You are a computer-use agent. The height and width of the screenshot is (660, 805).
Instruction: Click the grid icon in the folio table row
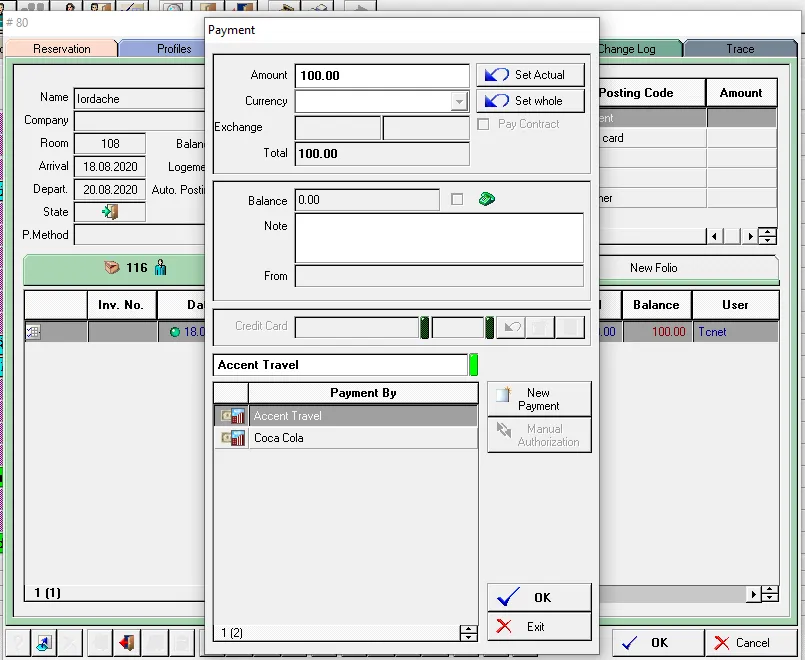pyautogui.click(x=33, y=332)
